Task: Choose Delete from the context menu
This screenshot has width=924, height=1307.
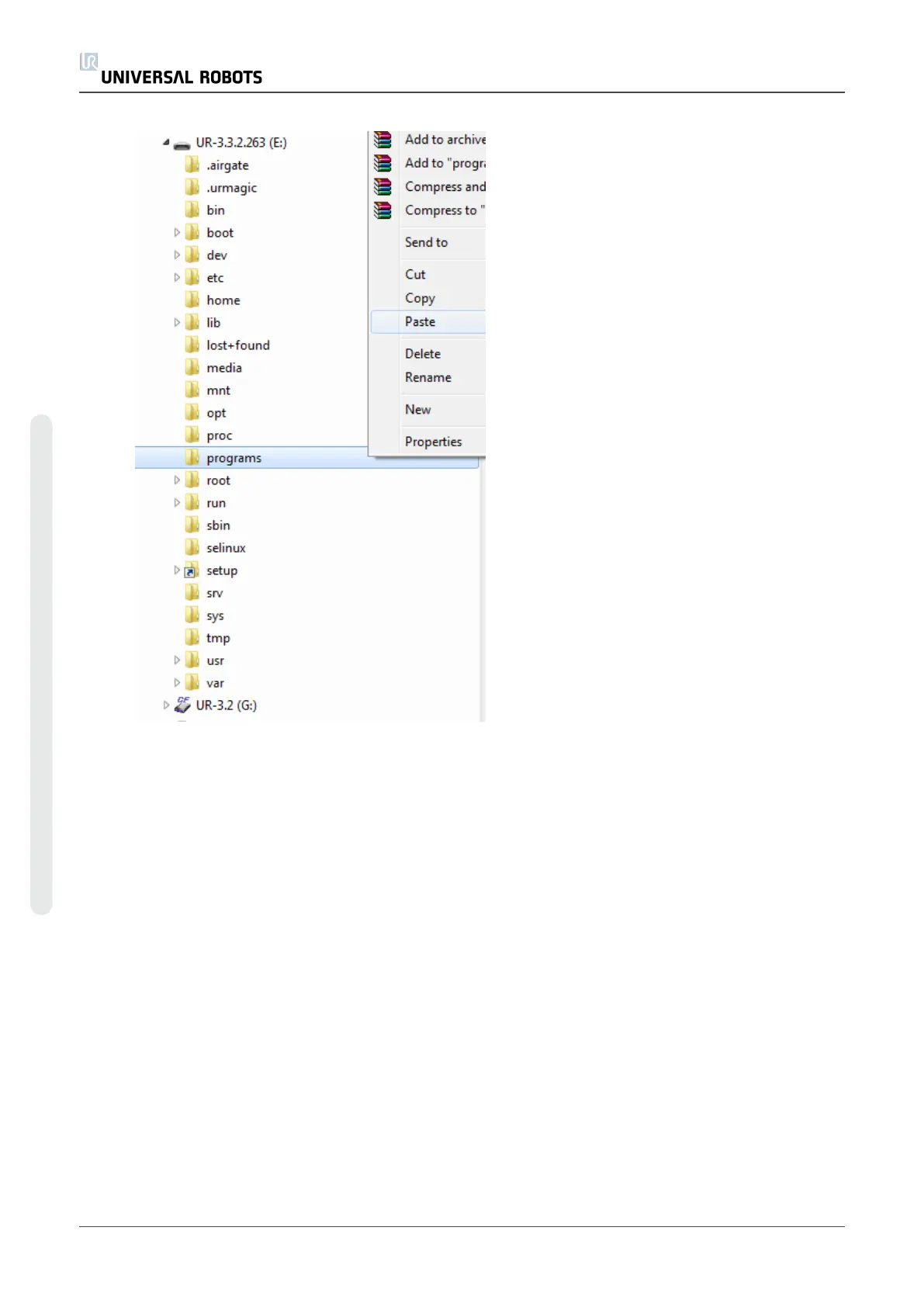Action: (x=428, y=354)
